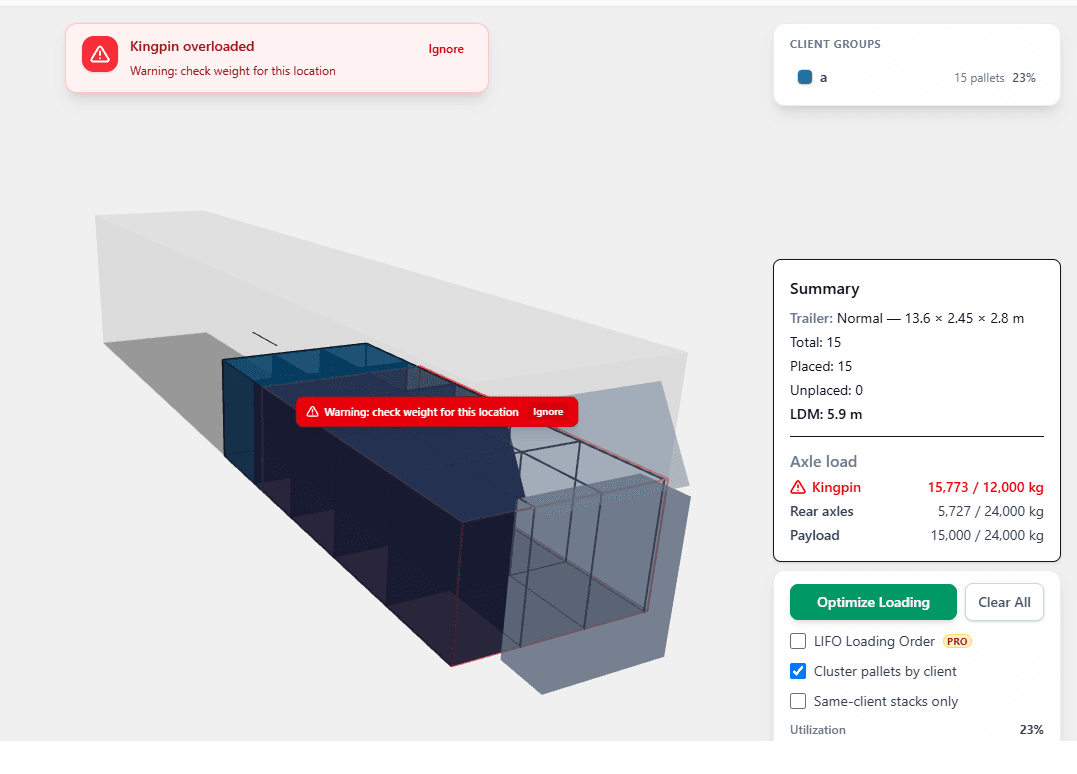Click the client name 'a' in Client Groups
This screenshot has width=1077, height=774.
[823, 78]
